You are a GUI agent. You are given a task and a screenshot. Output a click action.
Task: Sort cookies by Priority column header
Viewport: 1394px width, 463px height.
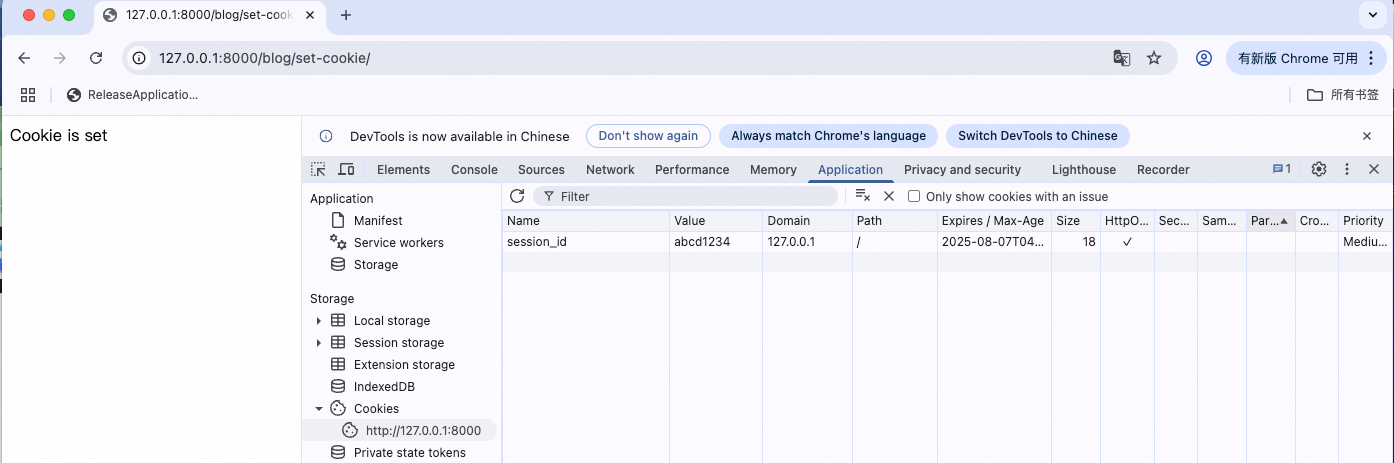tap(1365, 221)
